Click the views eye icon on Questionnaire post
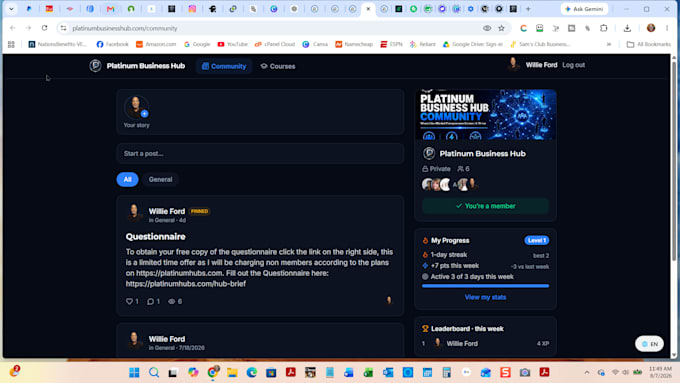680x383 pixels. 172,301
